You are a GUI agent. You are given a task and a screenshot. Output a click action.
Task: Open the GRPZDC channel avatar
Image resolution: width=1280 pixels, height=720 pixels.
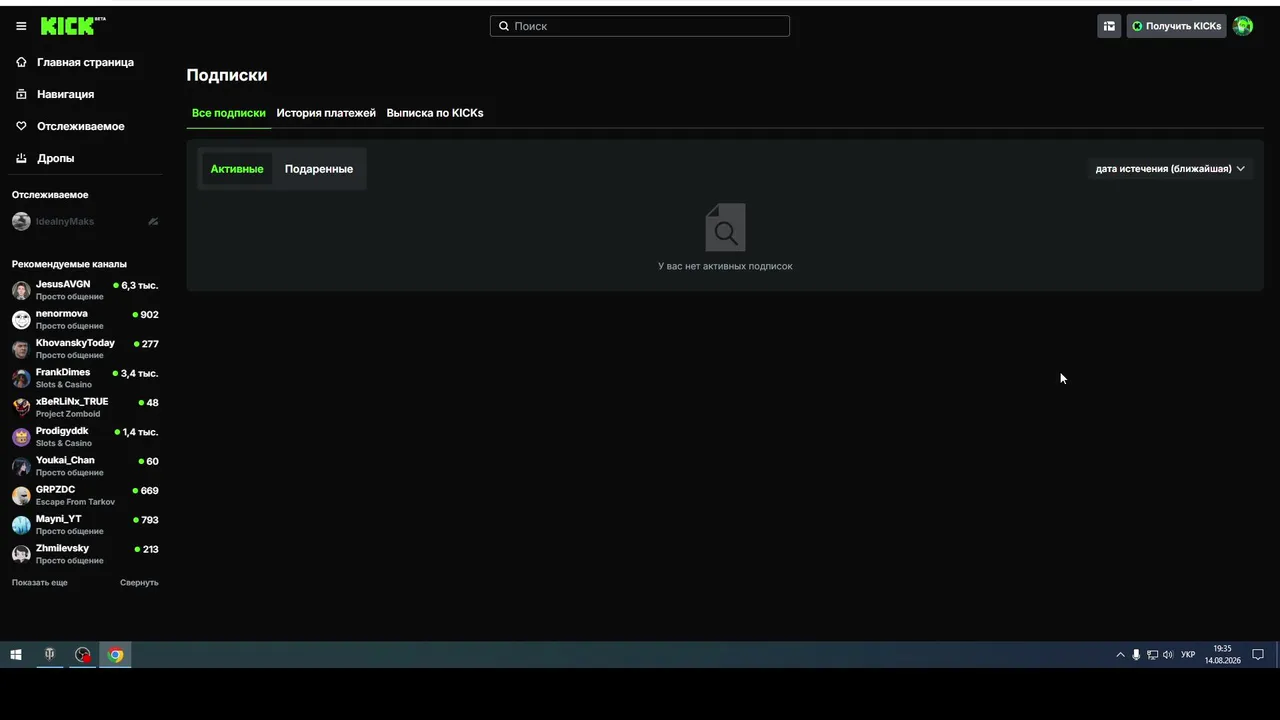tap(21, 495)
